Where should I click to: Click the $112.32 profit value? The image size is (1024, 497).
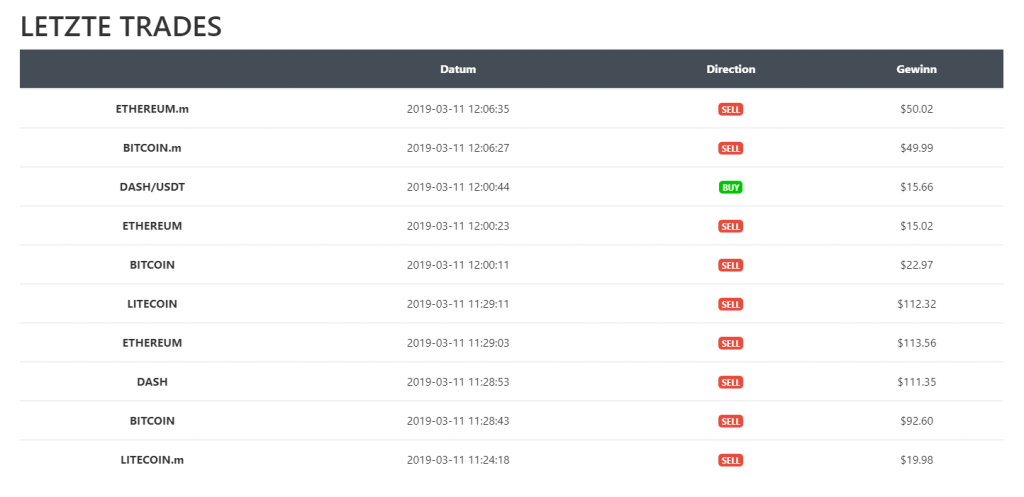(x=916, y=304)
